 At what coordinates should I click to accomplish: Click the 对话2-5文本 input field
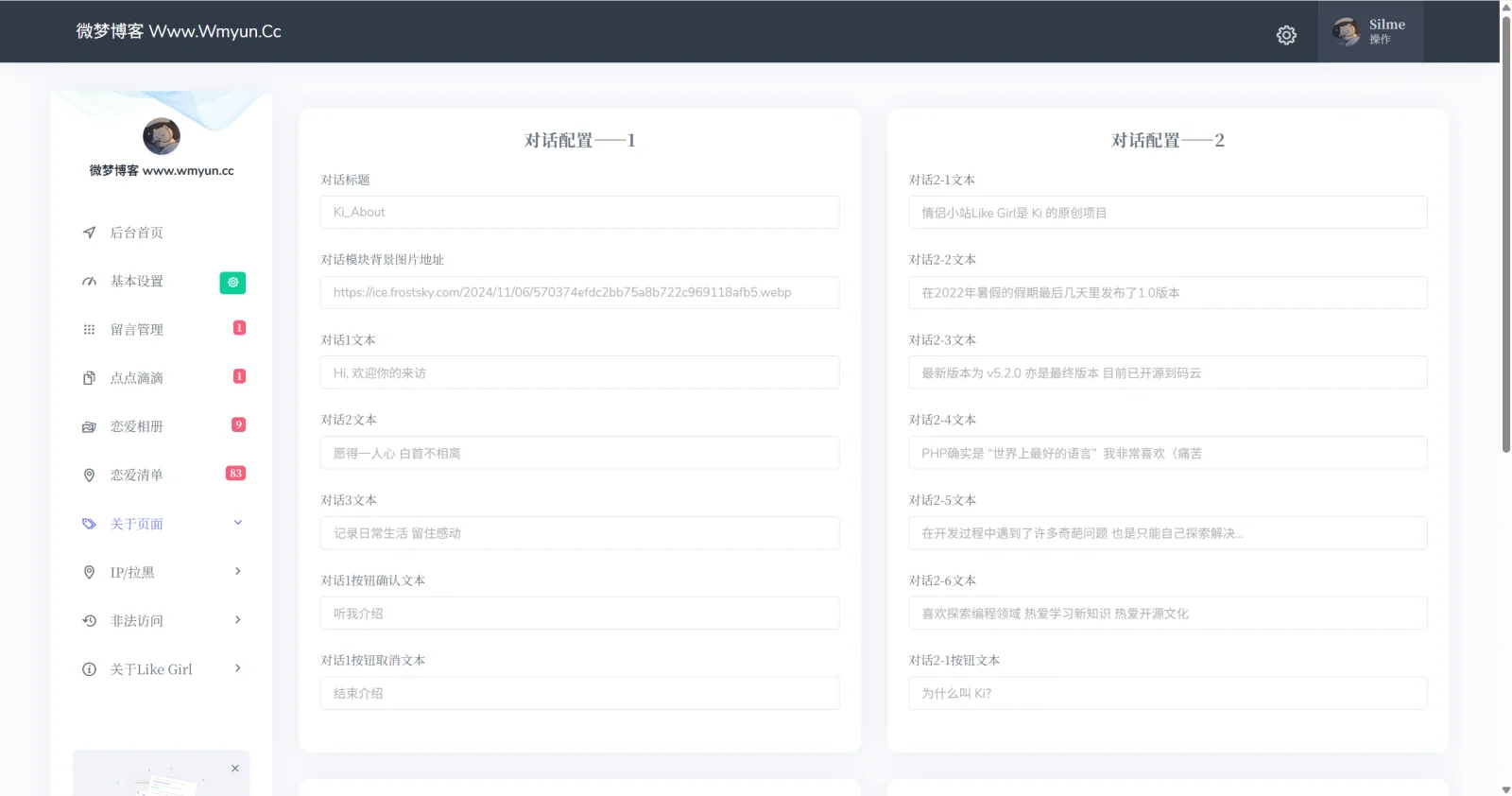[1168, 533]
